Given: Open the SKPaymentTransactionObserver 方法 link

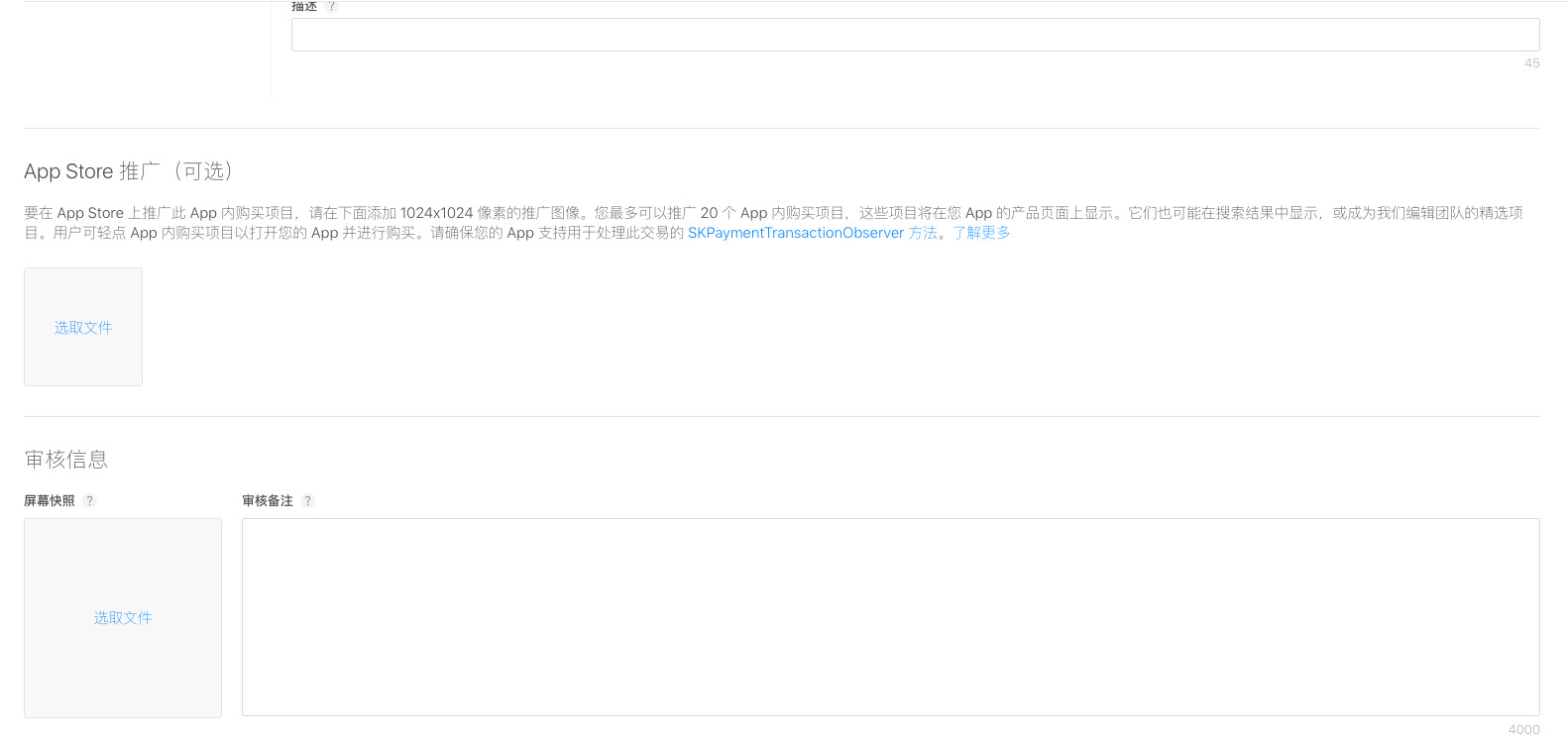Looking at the screenshot, I should [x=812, y=233].
